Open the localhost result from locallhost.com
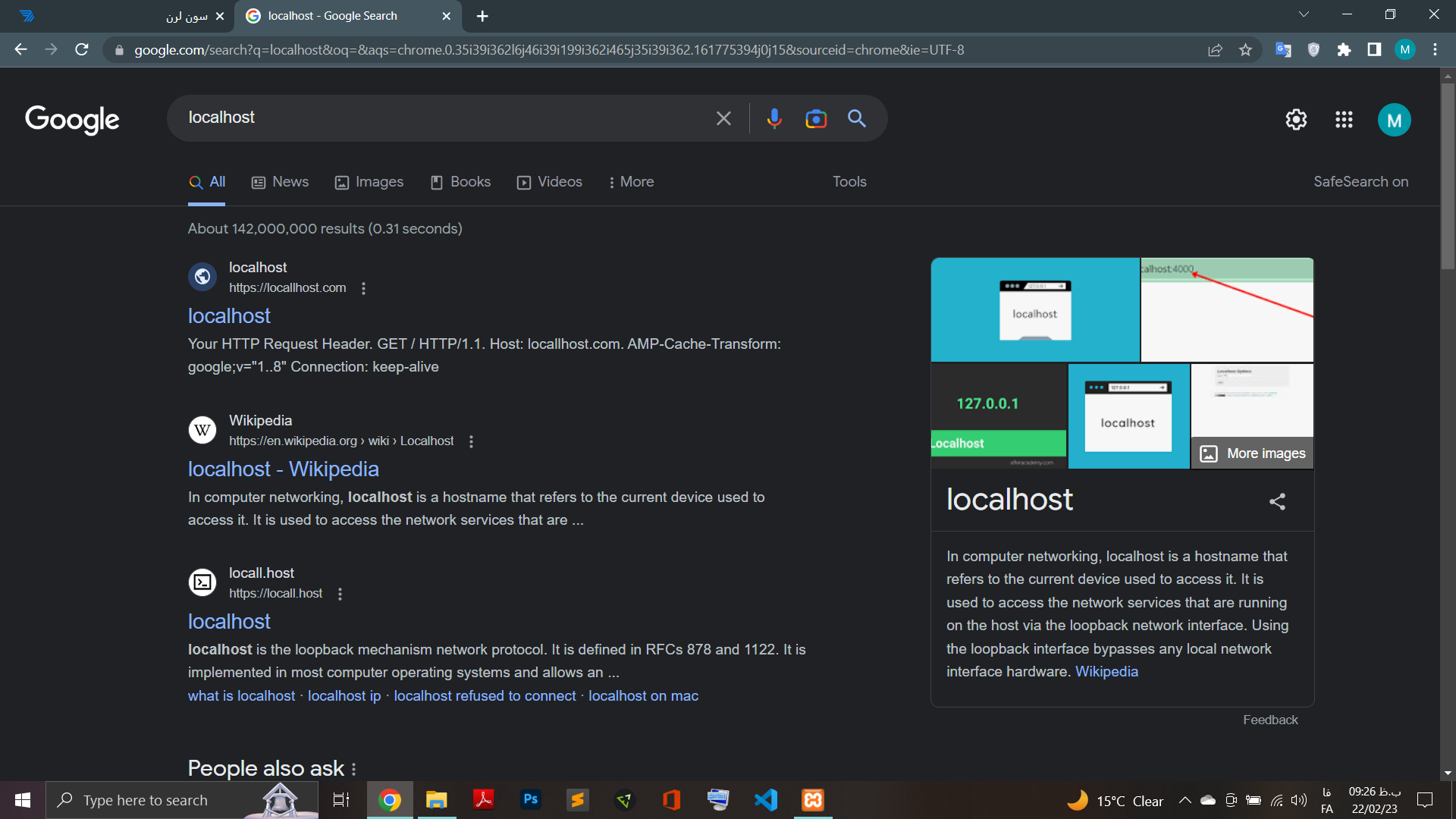Image resolution: width=1456 pixels, height=819 pixels. click(229, 316)
